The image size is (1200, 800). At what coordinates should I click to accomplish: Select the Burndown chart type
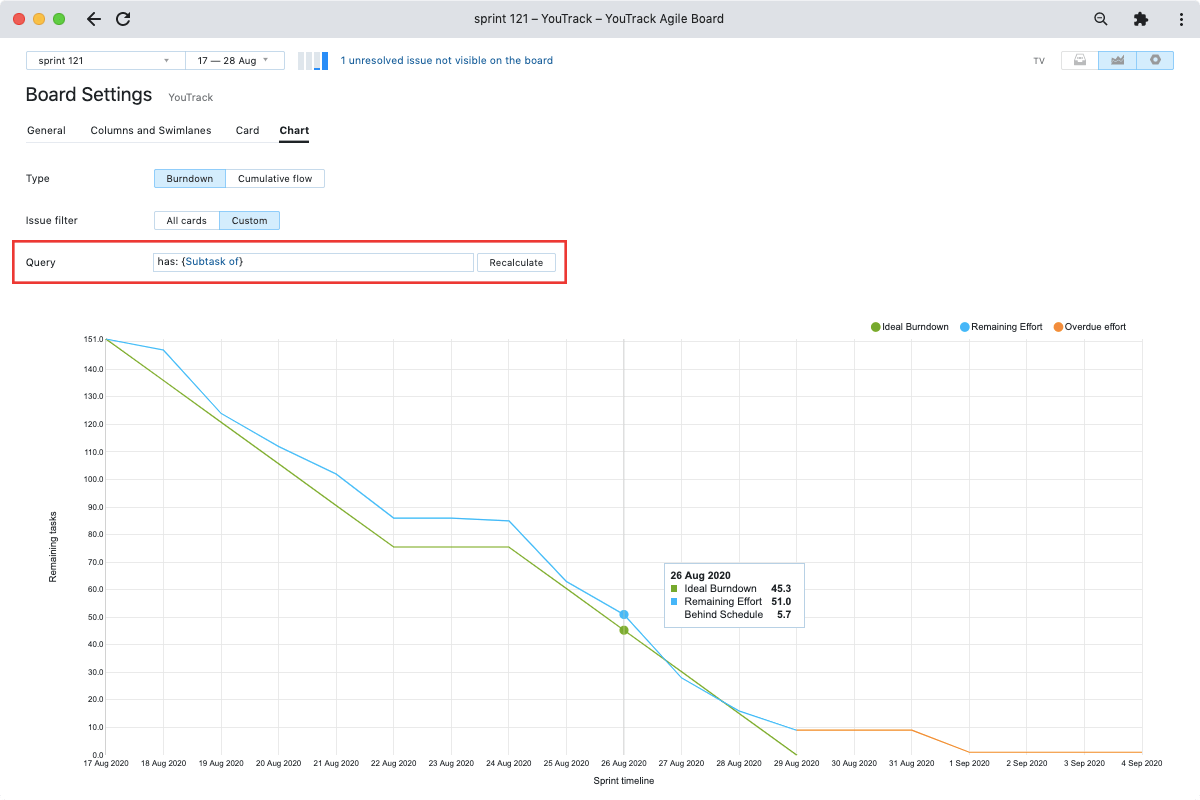pos(189,179)
